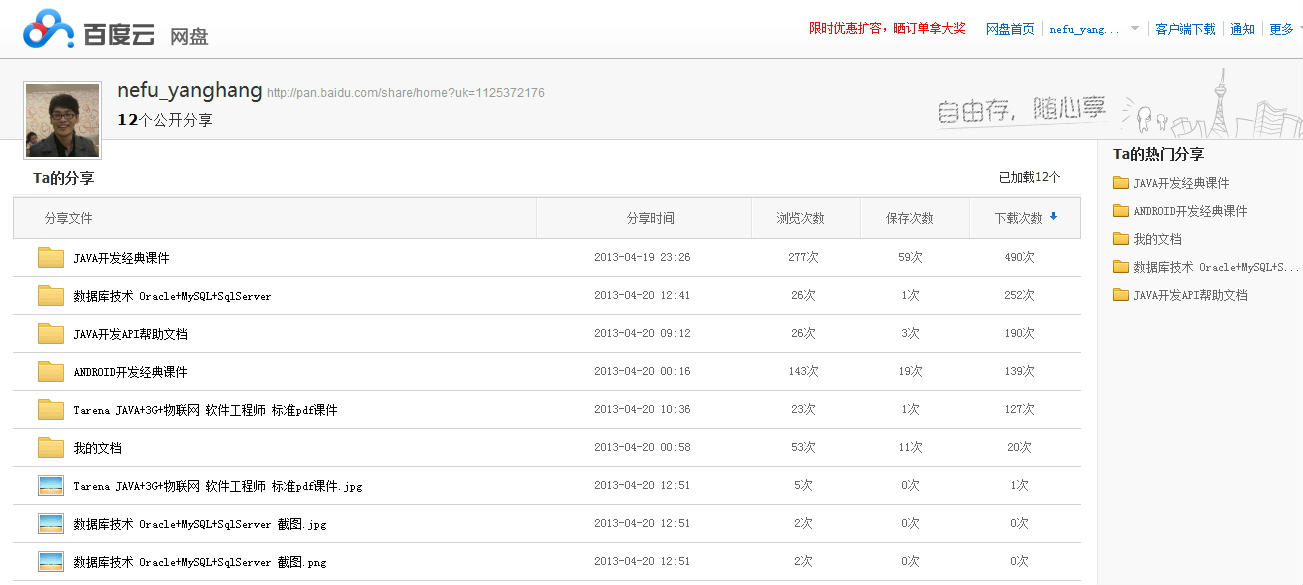Image resolution: width=1303 pixels, height=585 pixels.
Task: Click folder icon for 数据库技术 Oracle+MySQL+SqlServer row
Action: (x=51, y=295)
